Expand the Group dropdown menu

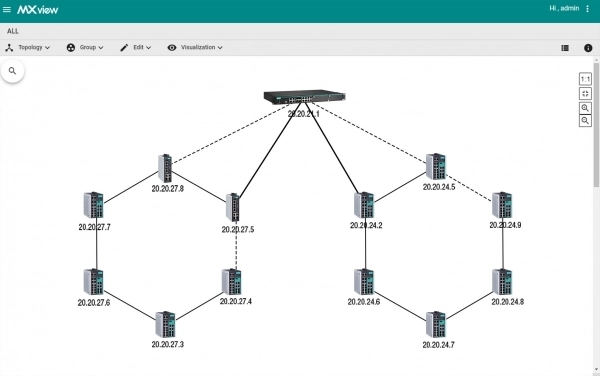(x=85, y=47)
